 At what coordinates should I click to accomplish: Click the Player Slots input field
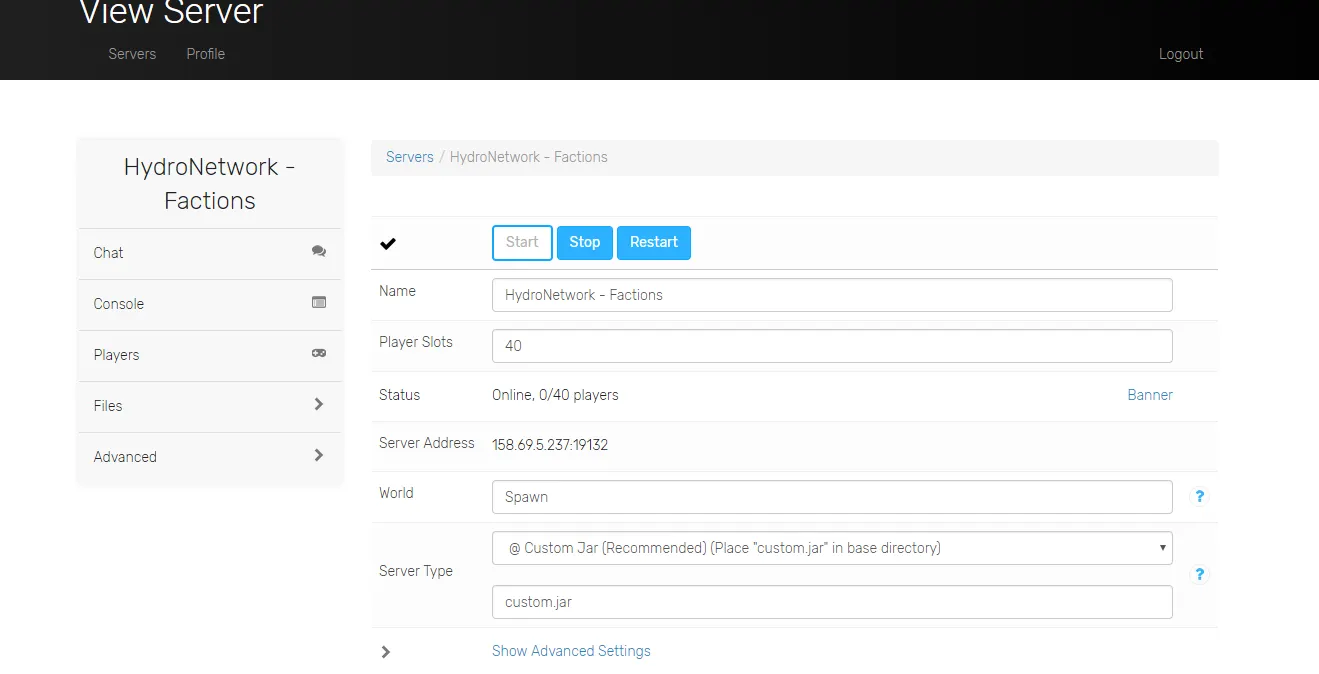pos(831,346)
